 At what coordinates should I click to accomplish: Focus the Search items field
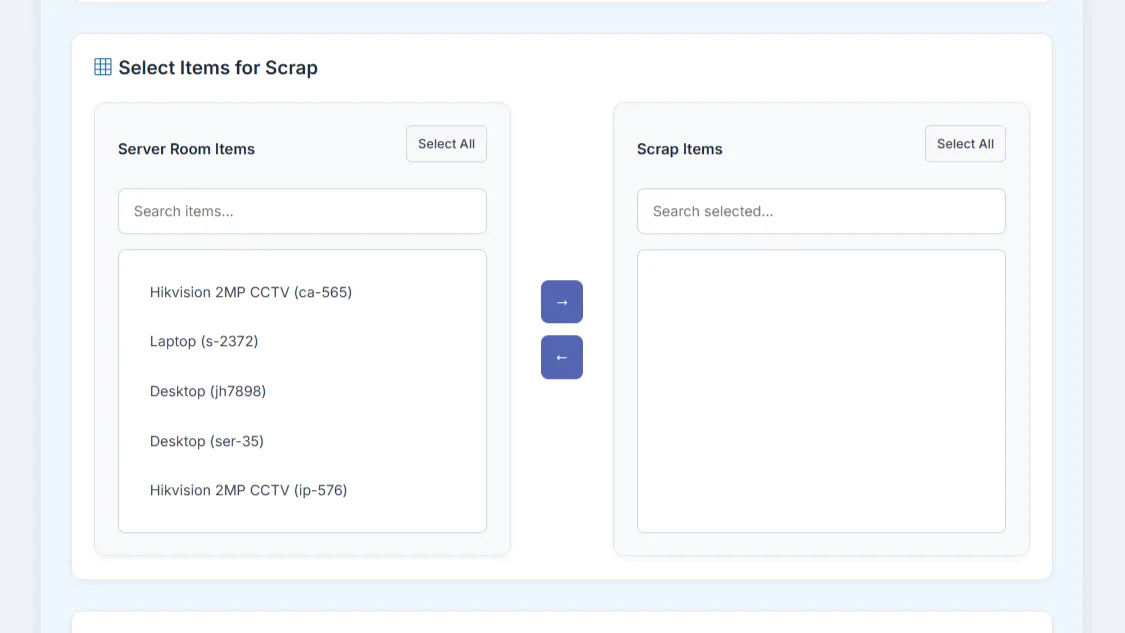coord(302,211)
